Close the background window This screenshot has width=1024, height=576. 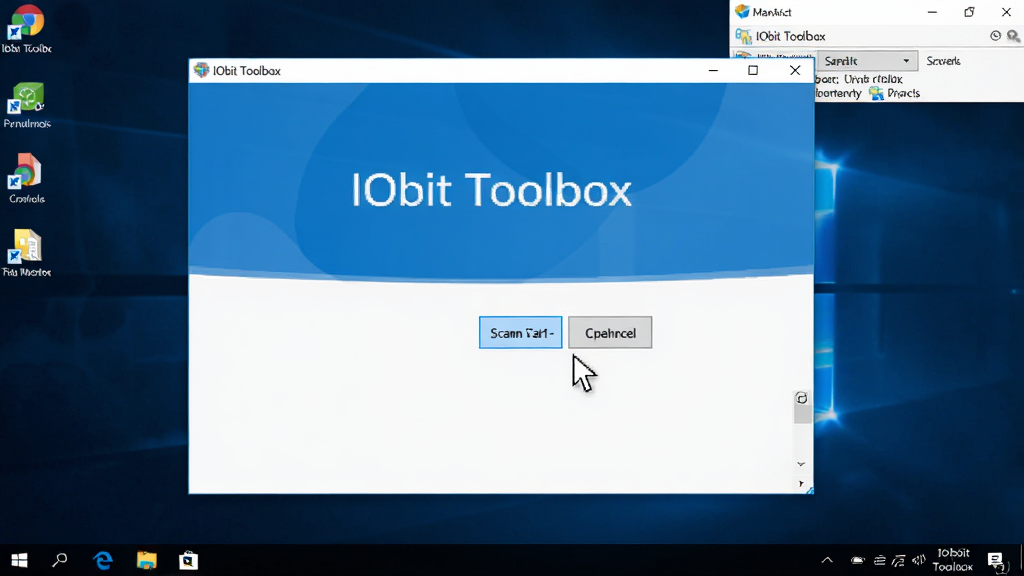click(x=1006, y=12)
